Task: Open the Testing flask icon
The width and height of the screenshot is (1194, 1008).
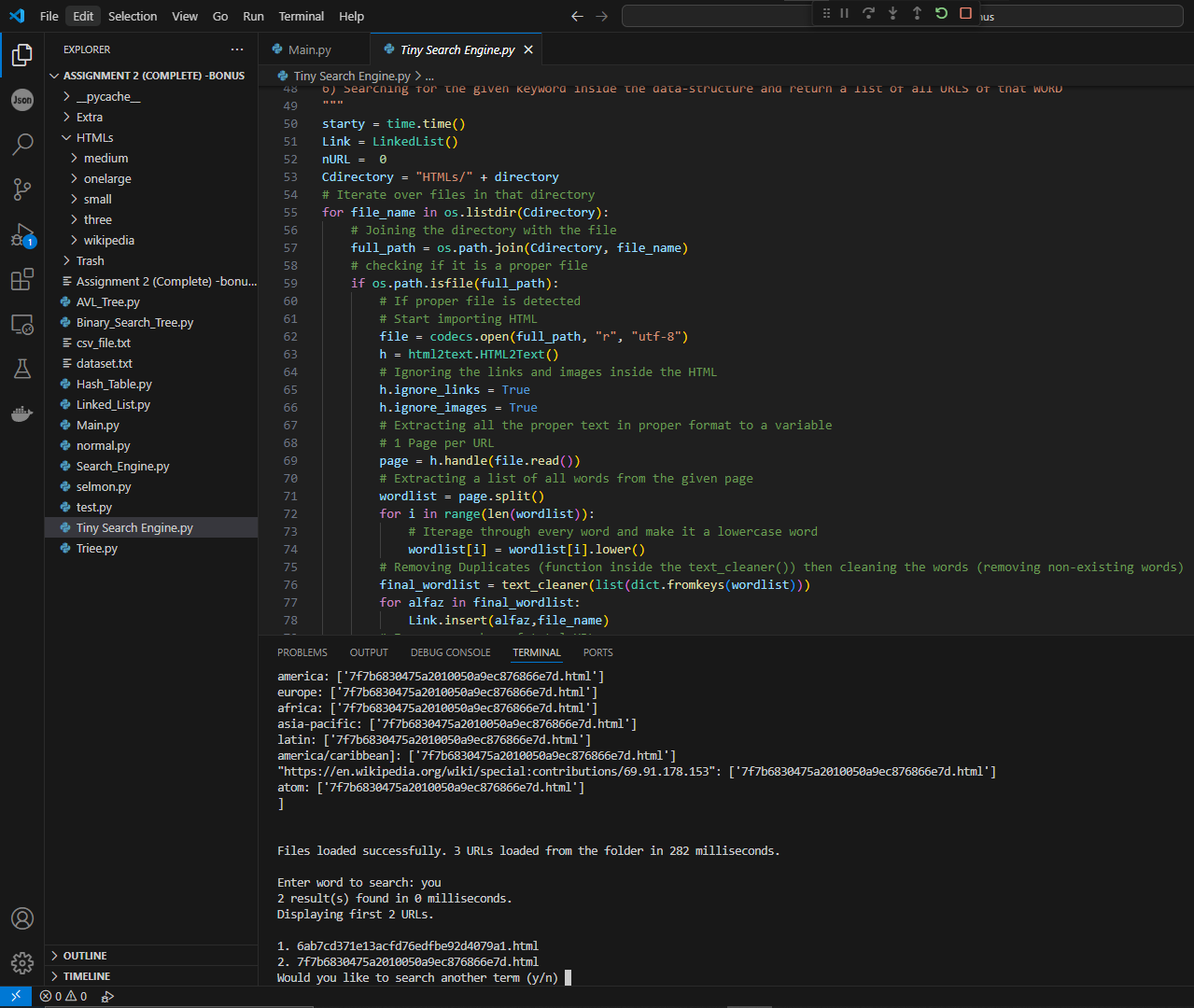Action: [x=22, y=369]
